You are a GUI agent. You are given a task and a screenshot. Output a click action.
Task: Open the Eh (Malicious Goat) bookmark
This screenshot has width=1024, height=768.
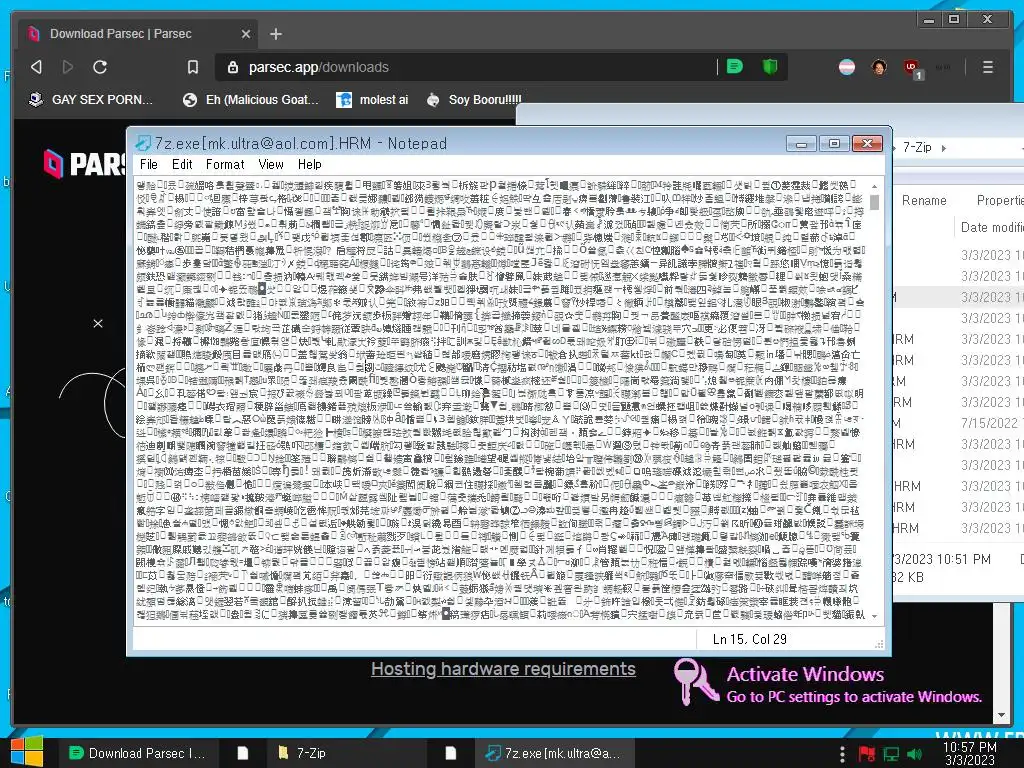click(x=251, y=100)
